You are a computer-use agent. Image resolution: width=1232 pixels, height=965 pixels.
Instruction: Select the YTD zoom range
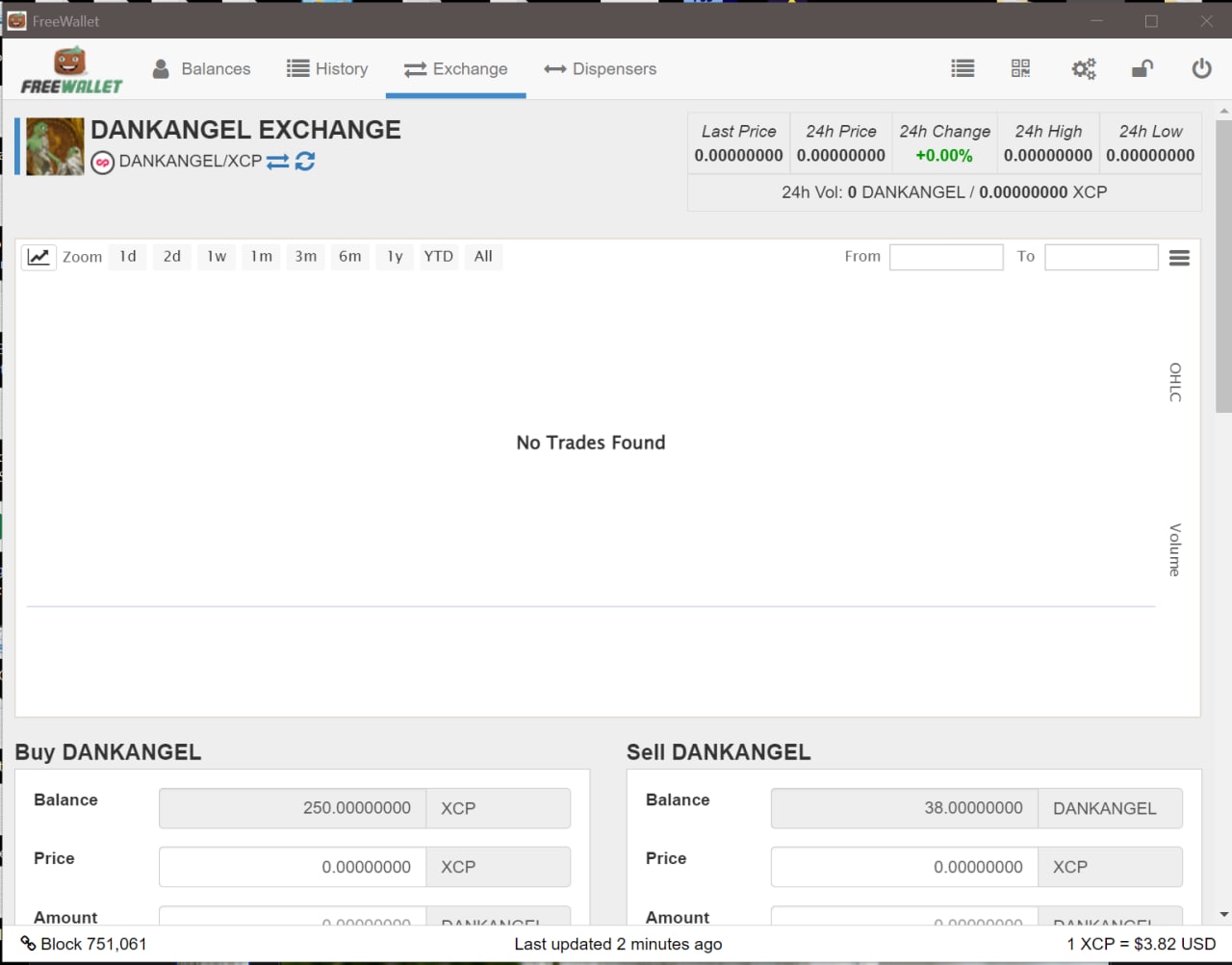click(x=438, y=257)
